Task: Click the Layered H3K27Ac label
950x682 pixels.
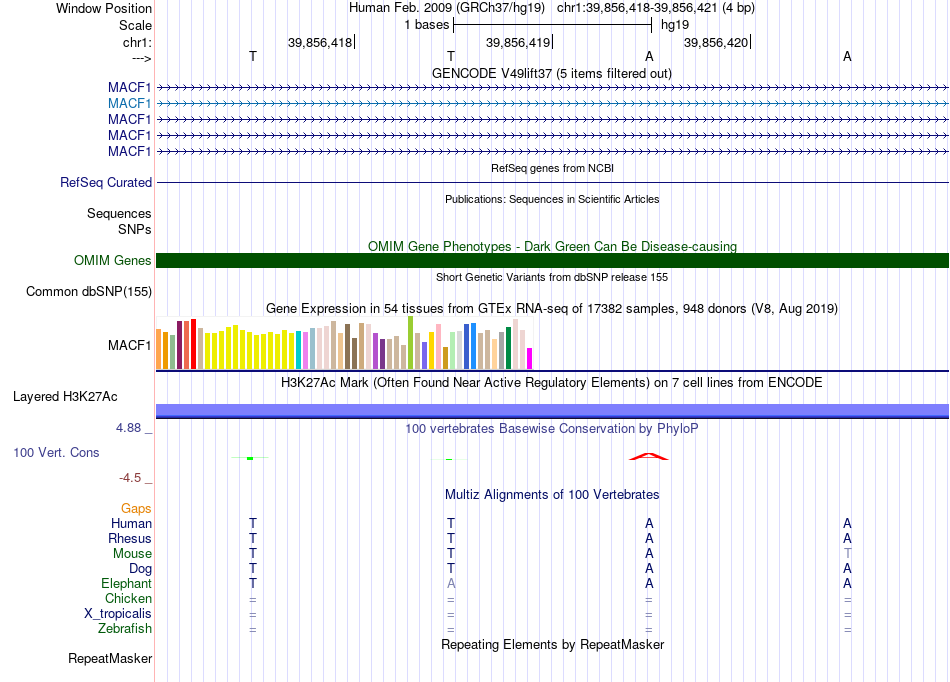Action: 65,397
